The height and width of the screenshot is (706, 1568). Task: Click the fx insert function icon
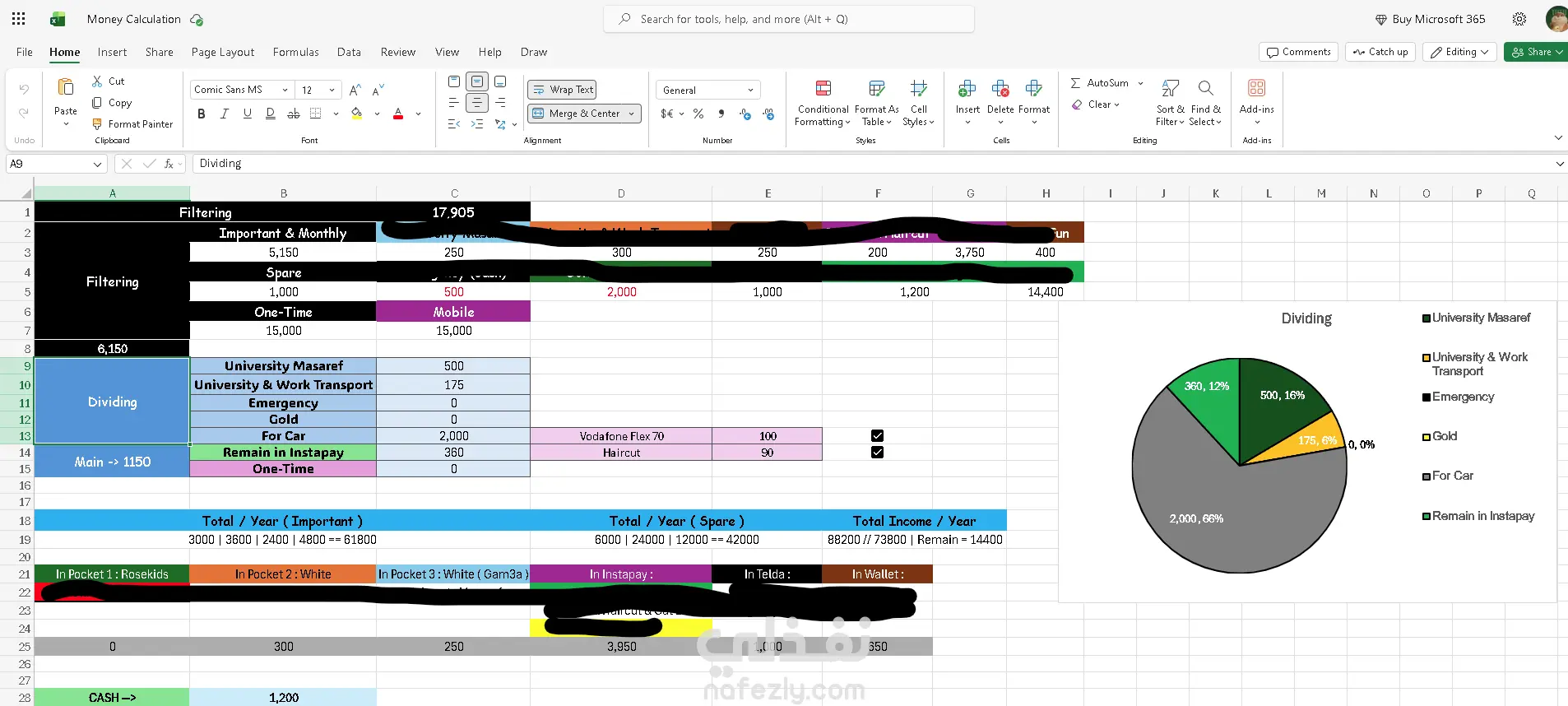(x=169, y=164)
